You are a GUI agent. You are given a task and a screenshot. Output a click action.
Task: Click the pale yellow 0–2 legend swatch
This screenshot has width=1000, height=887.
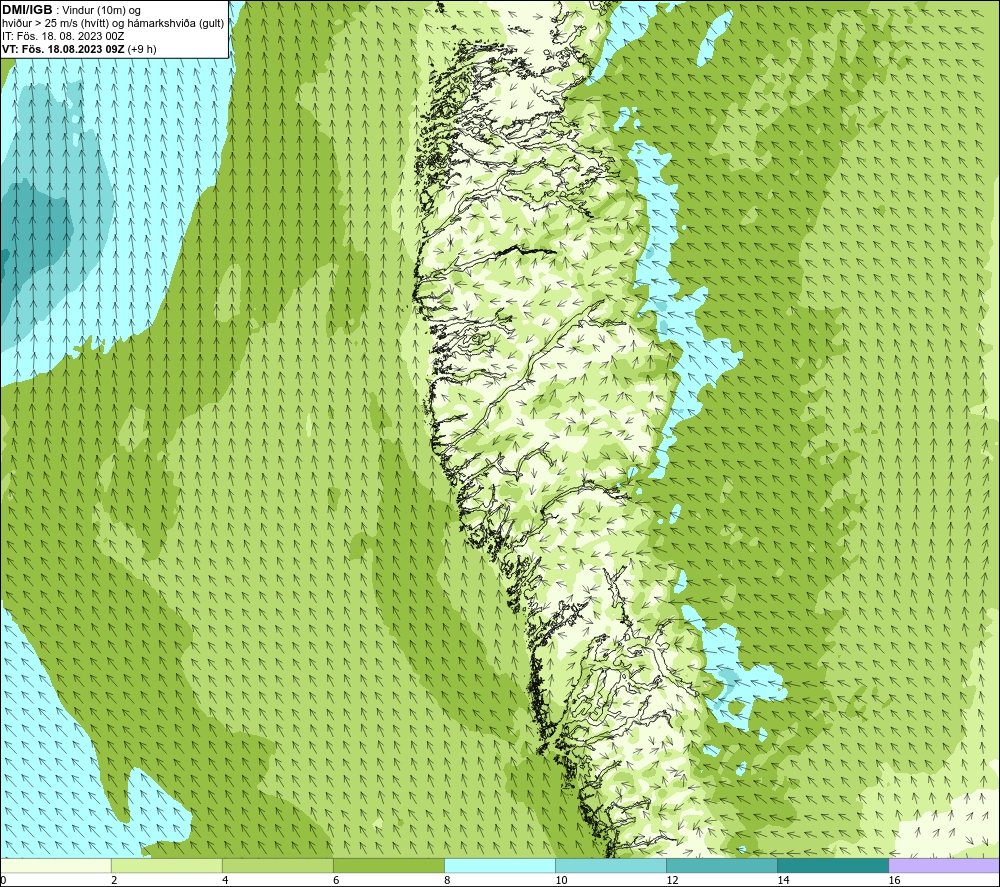point(56,865)
